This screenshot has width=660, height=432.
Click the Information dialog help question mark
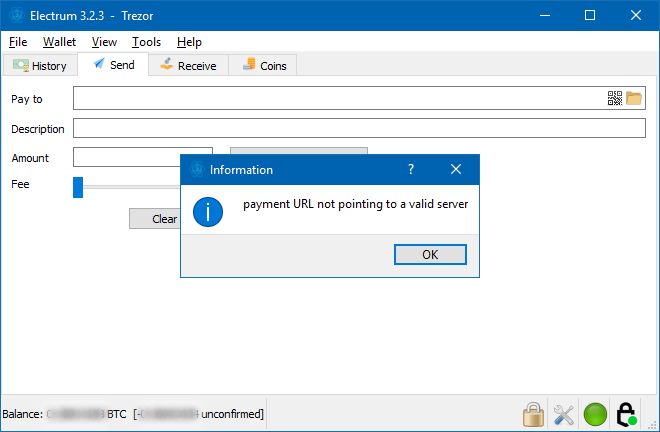tap(411, 169)
